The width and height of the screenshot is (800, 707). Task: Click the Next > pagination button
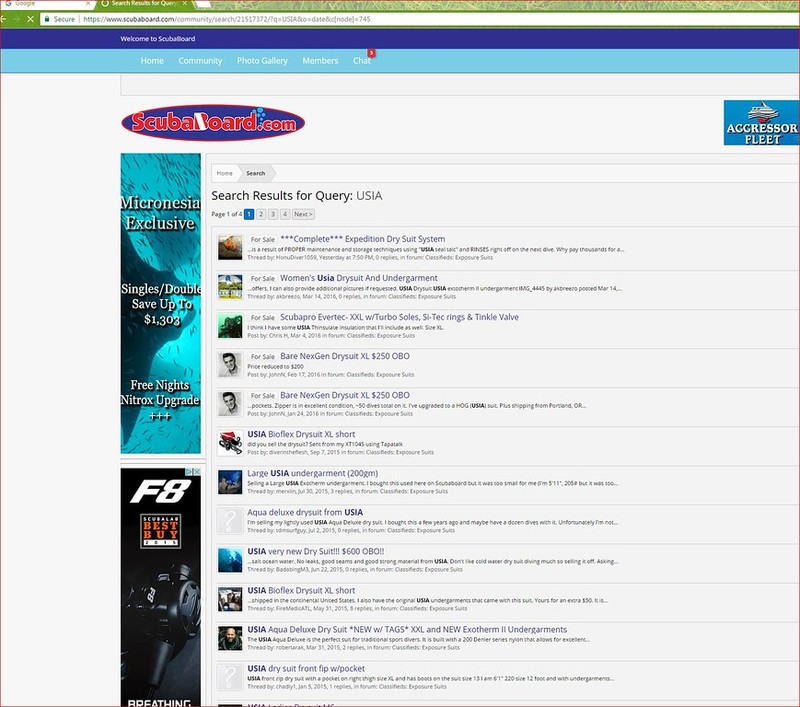303,214
